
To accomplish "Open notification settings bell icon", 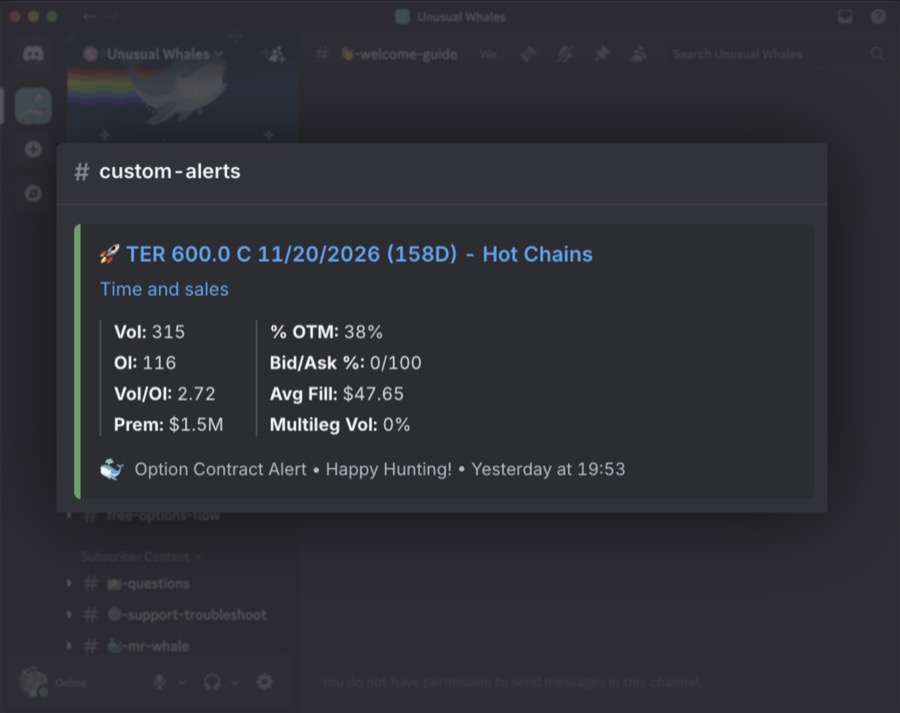I will coord(565,55).
